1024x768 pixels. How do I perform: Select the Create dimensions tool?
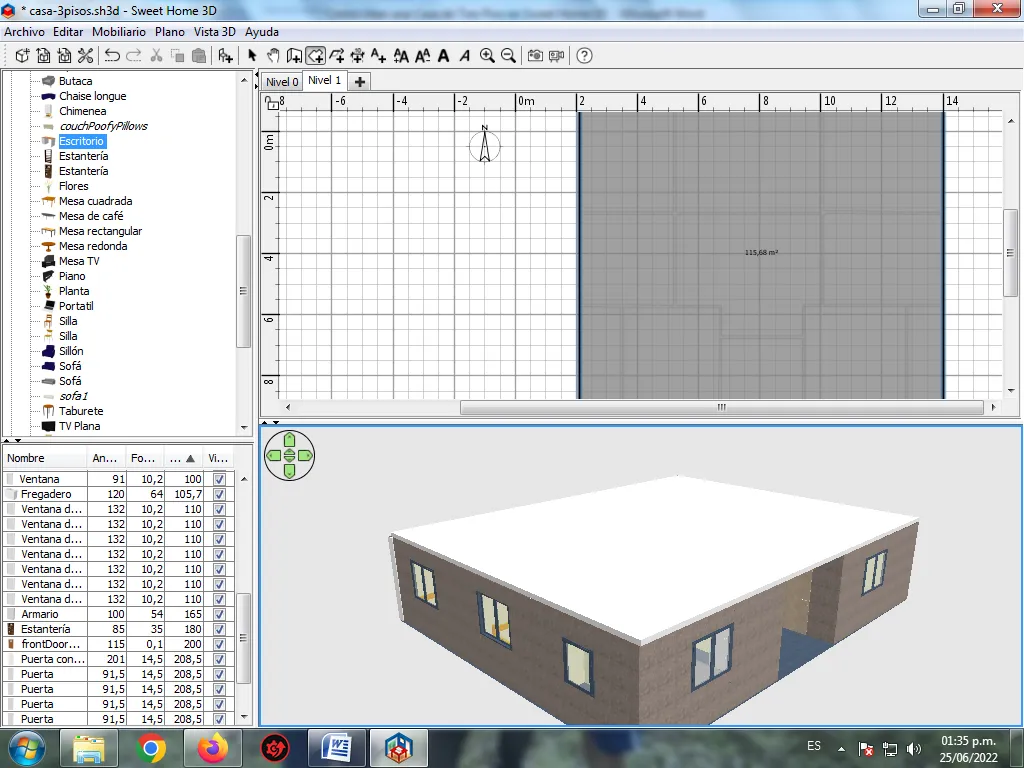(357, 56)
